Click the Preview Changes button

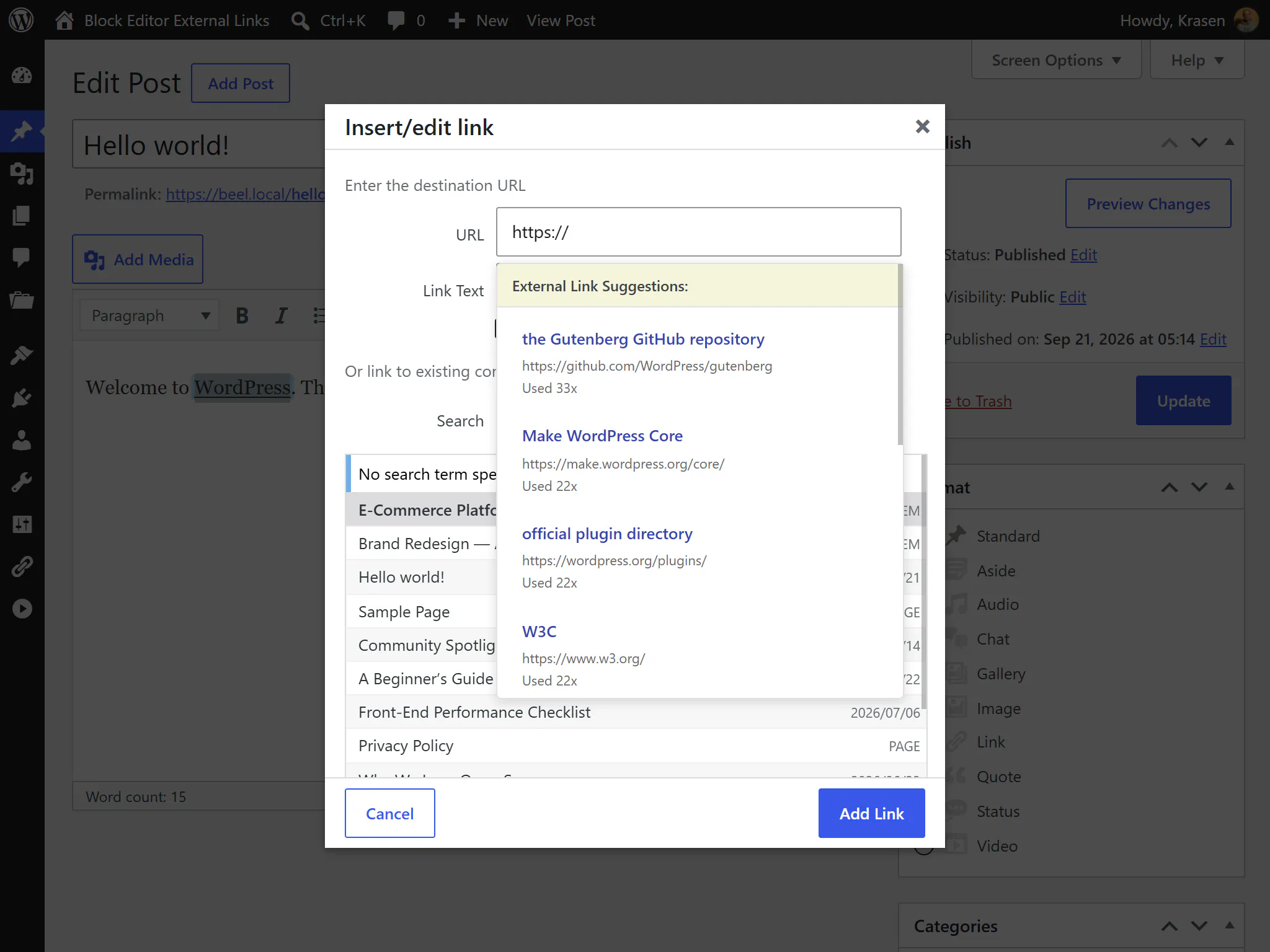1148,203
